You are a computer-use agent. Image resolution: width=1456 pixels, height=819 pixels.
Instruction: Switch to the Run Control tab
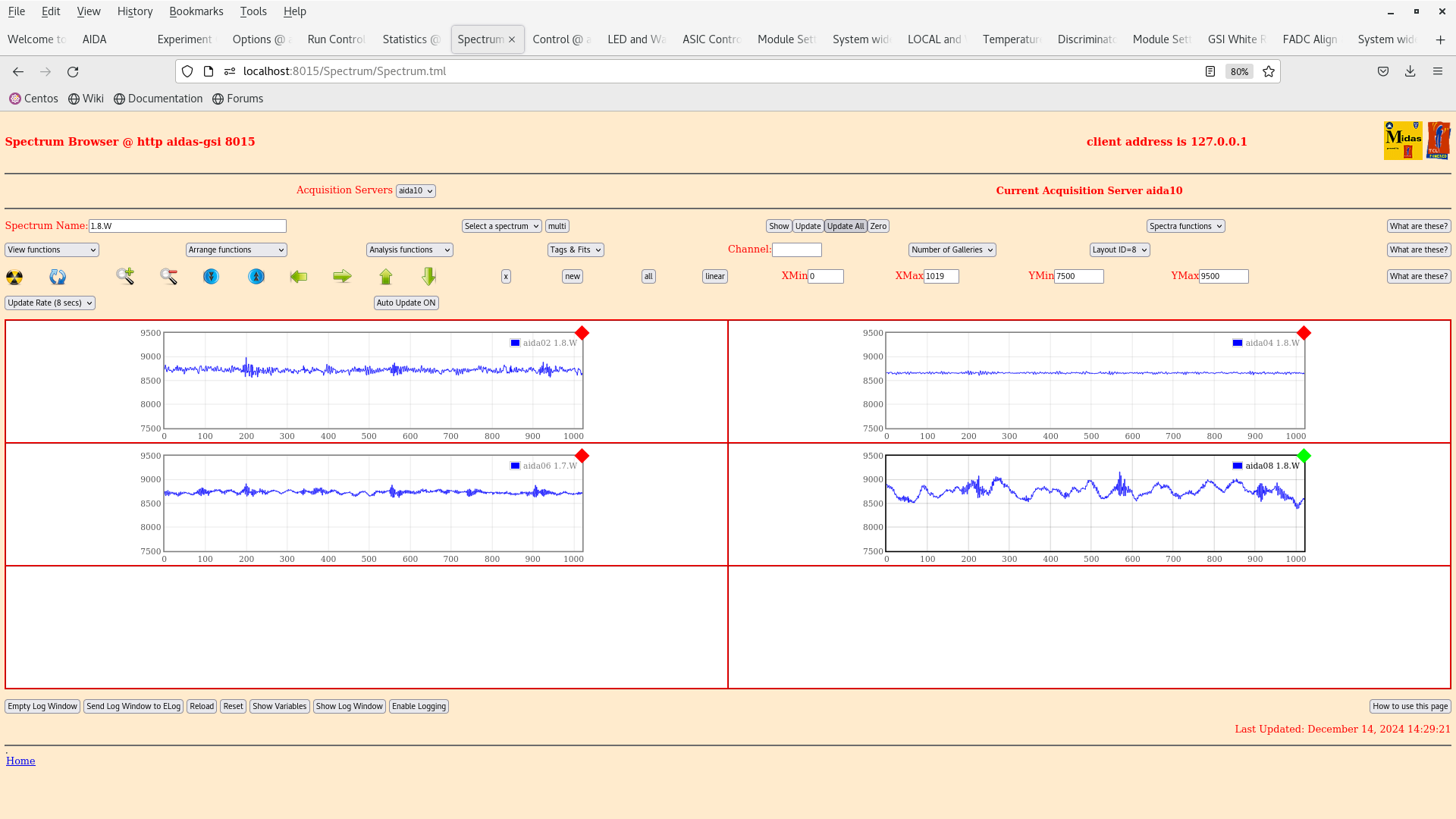pos(336,39)
